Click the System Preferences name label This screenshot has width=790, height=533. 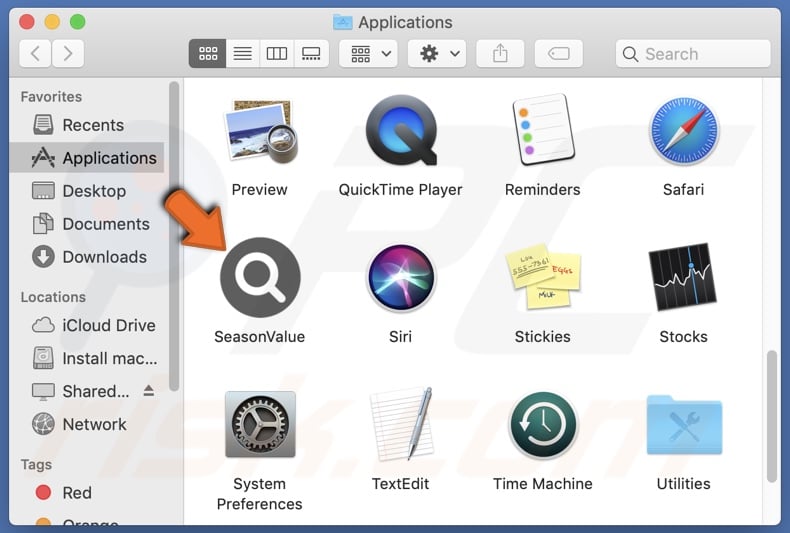(259, 494)
